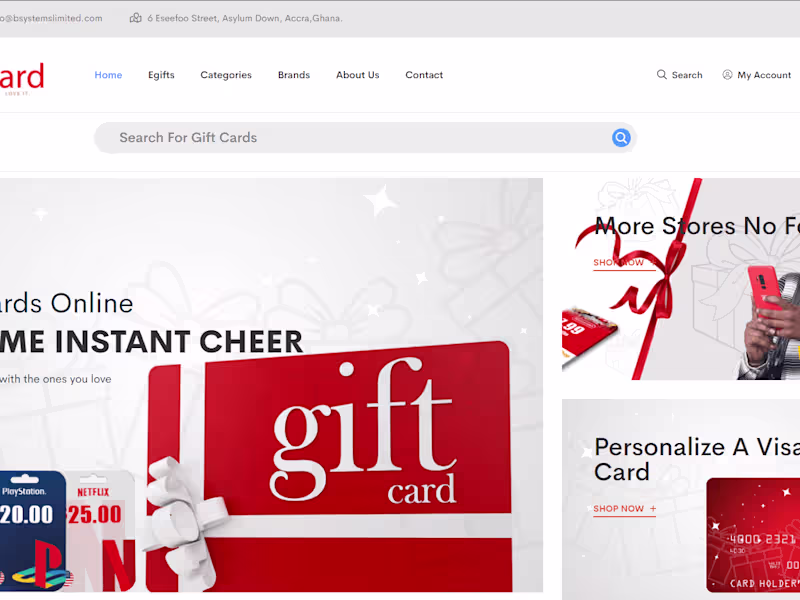Click the red site logo
The image size is (800, 600).
click(x=21, y=78)
